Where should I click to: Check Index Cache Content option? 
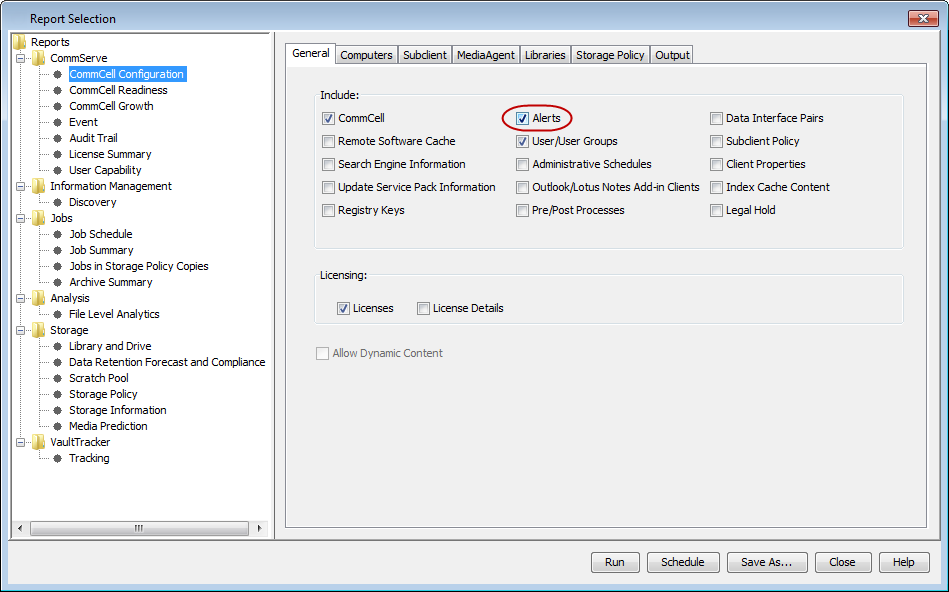pyautogui.click(x=717, y=188)
